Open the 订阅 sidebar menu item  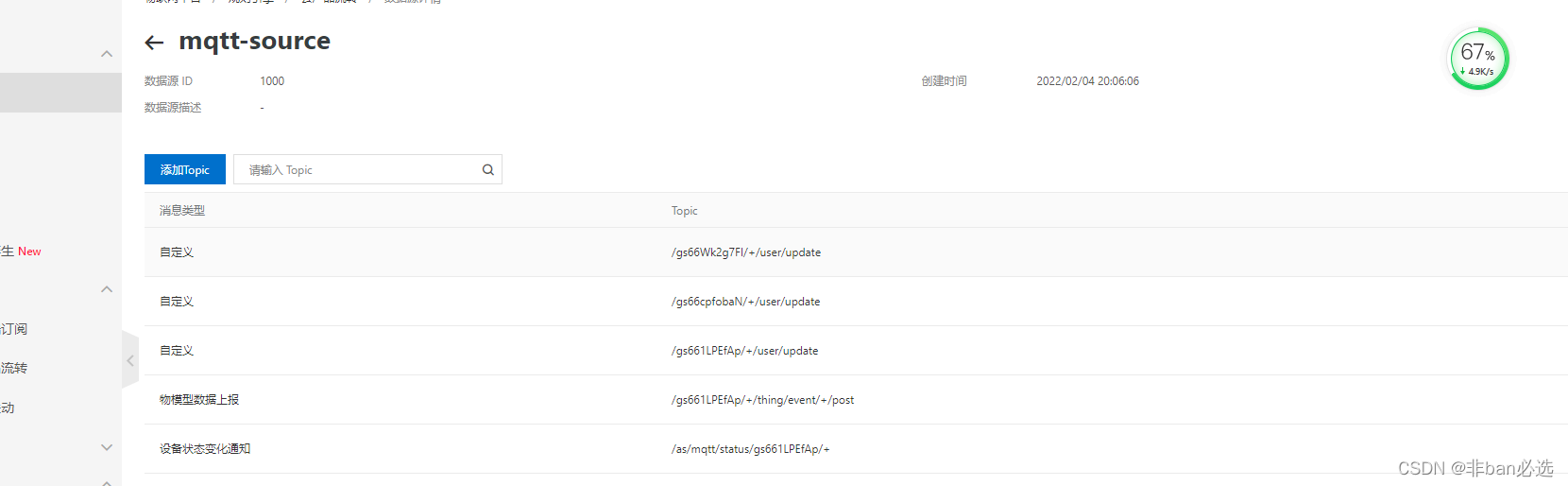(14, 329)
